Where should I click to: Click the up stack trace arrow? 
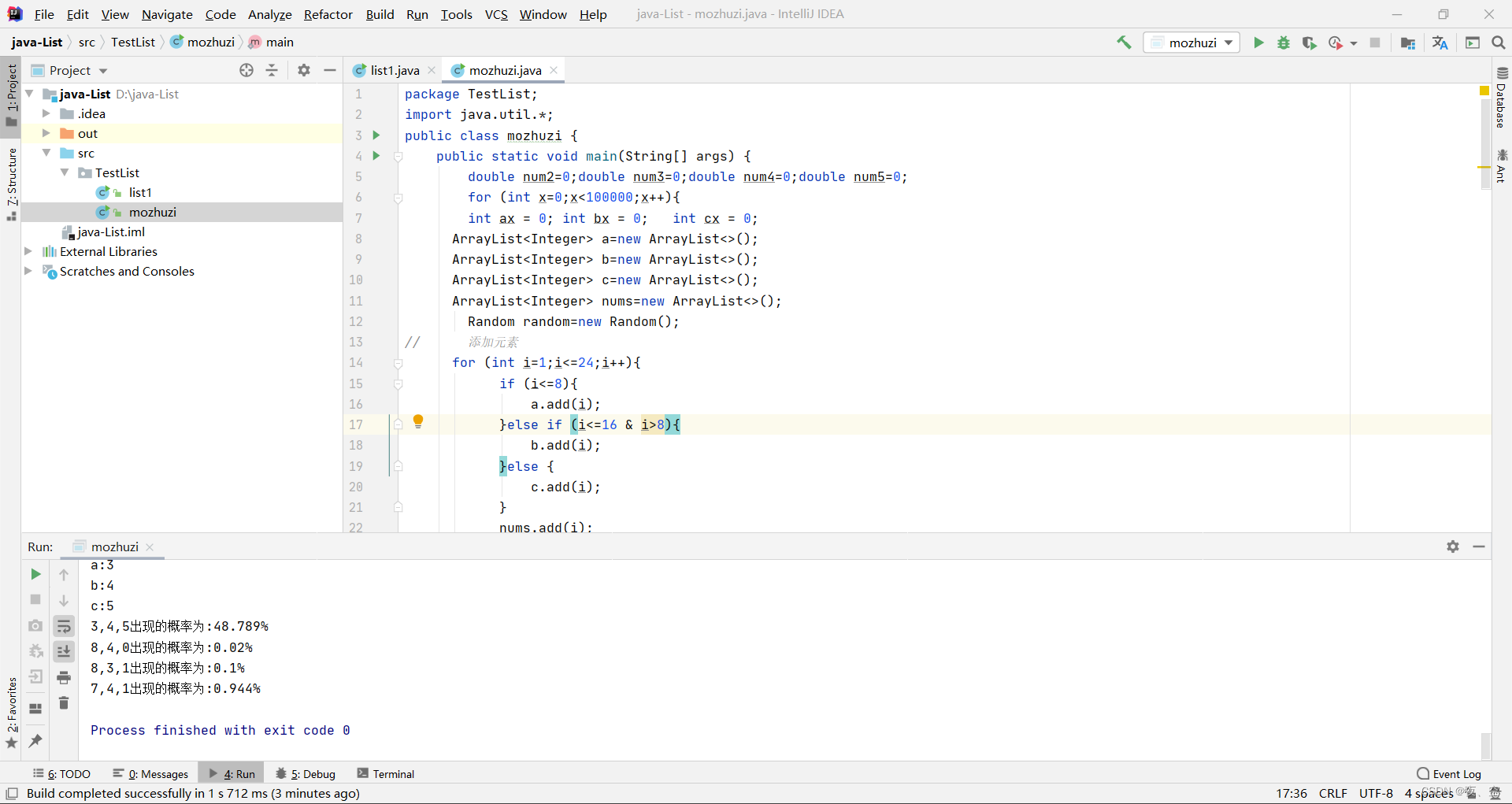point(64,574)
